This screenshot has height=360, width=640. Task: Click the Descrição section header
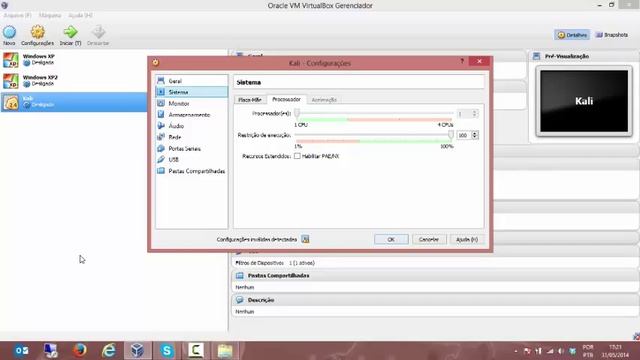coord(435,300)
